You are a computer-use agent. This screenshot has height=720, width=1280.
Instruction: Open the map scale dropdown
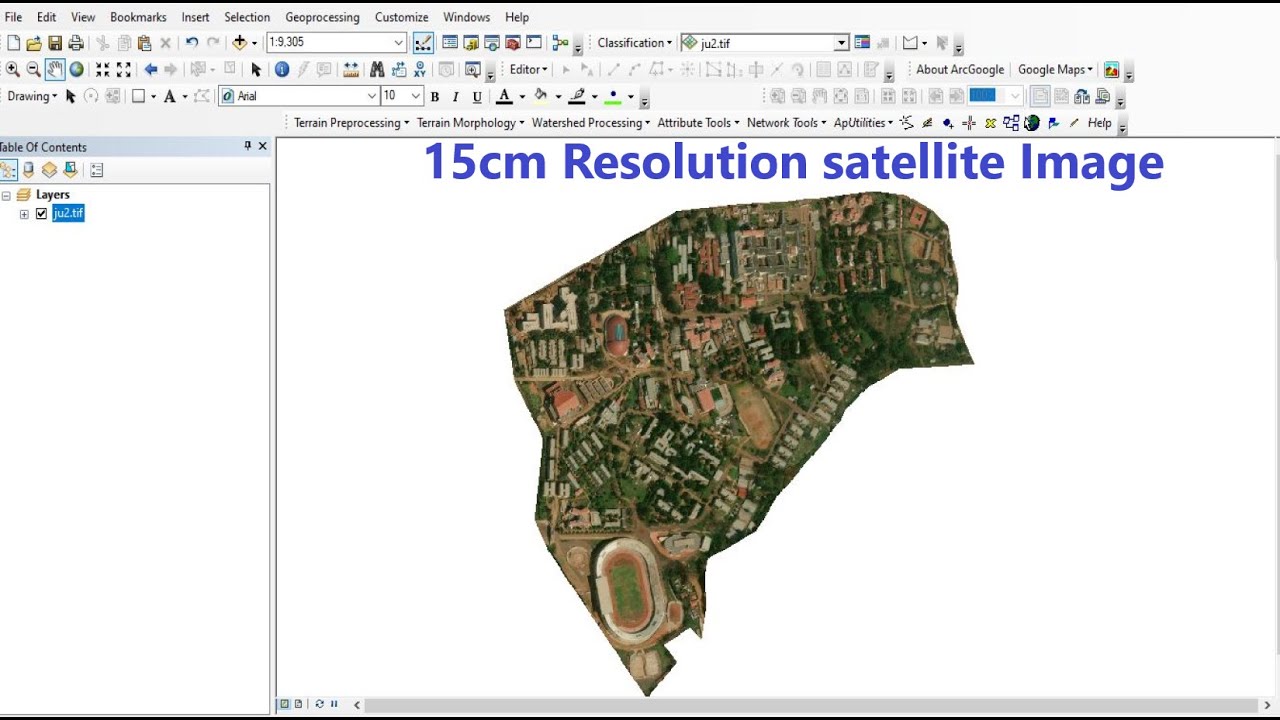tap(399, 43)
